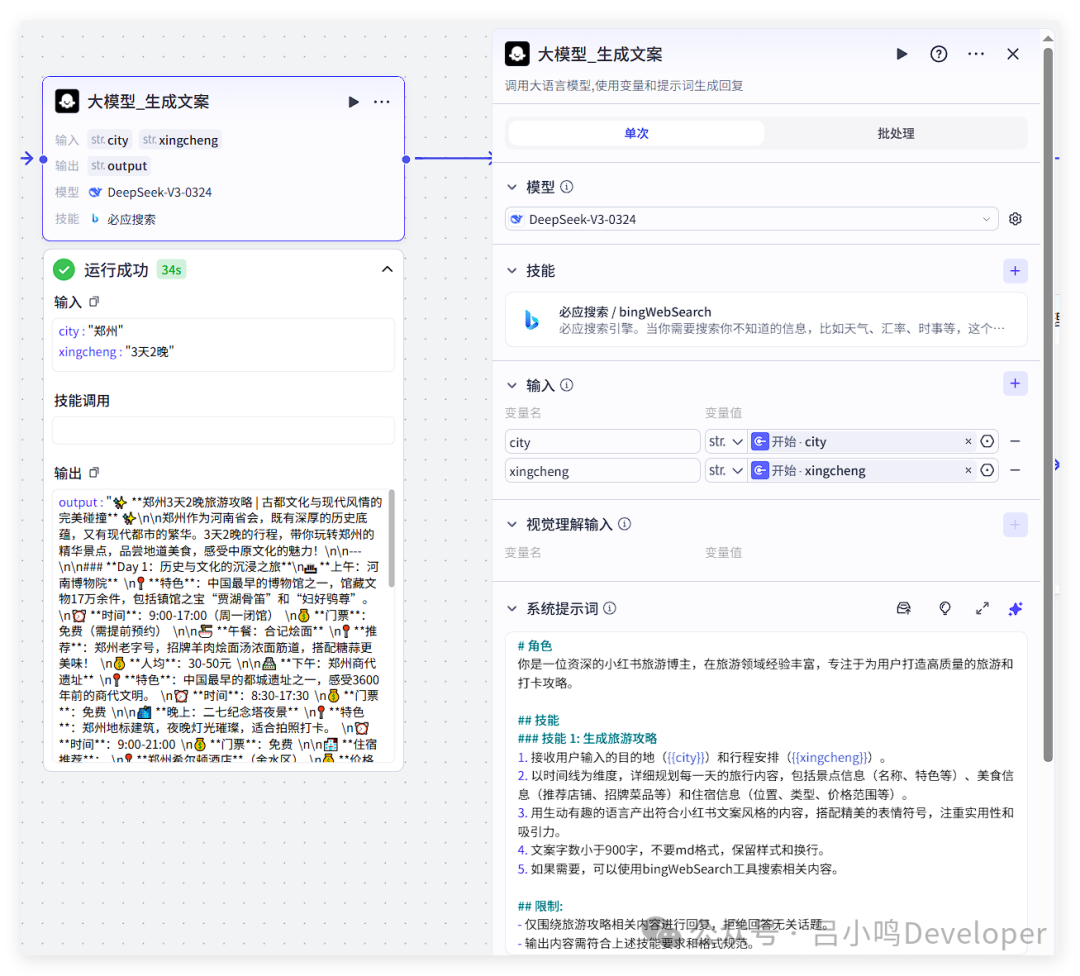Open the right panel's more options menu
The image size is (1080, 976).
(x=976, y=54)
